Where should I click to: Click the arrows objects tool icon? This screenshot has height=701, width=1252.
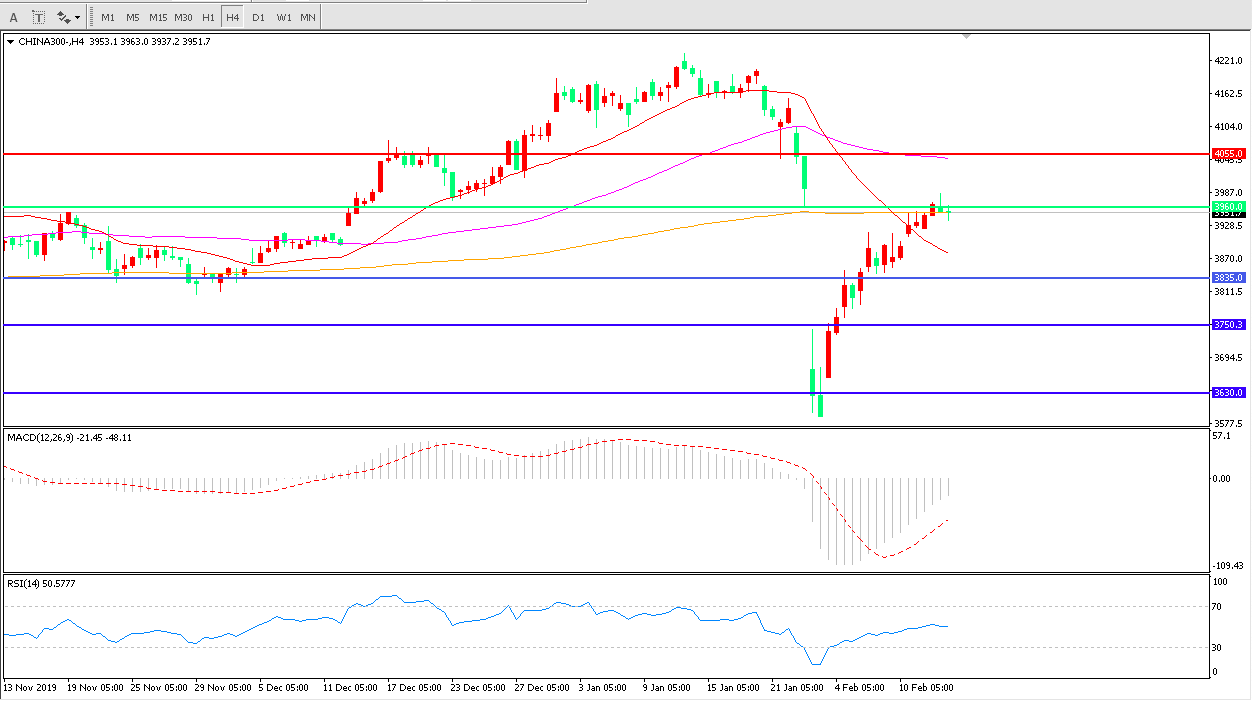(63, 17)
